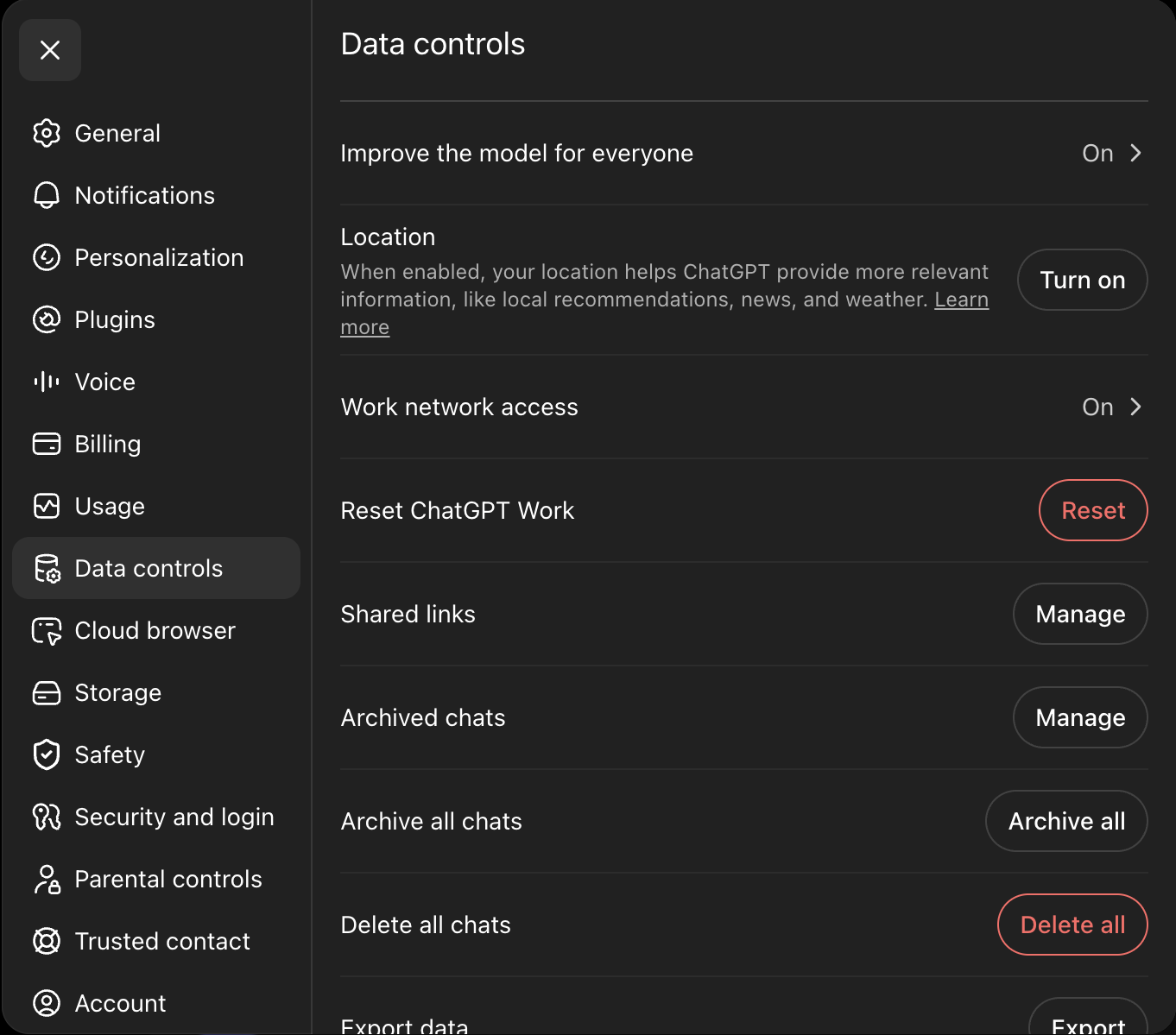Image resolution: width=1176 pixels, height=1035 pixels.
Task: Expand Work network access chevron
Action: pos(1136,407)
